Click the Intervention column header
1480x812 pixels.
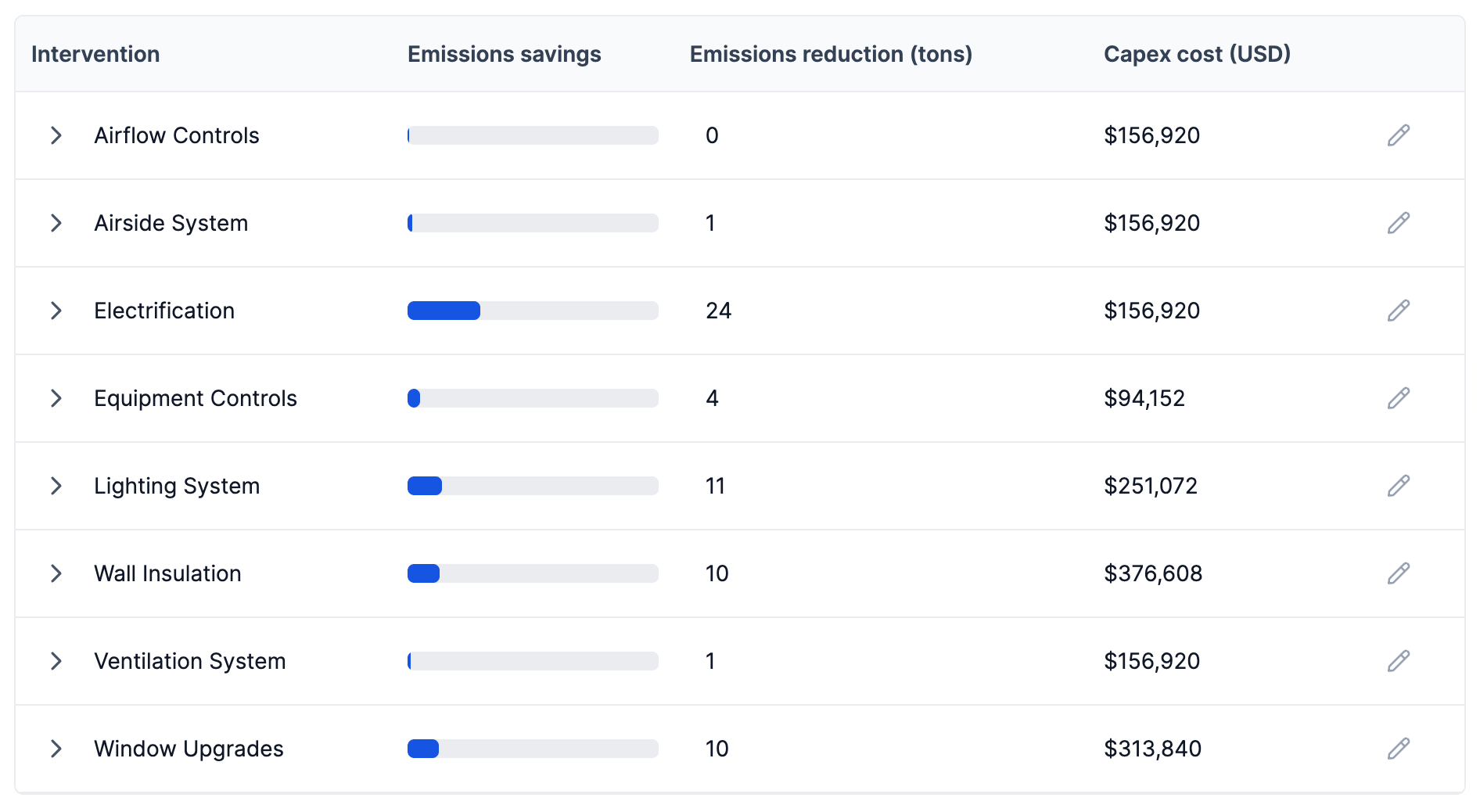pyautogui.click(x=95, y=54)
